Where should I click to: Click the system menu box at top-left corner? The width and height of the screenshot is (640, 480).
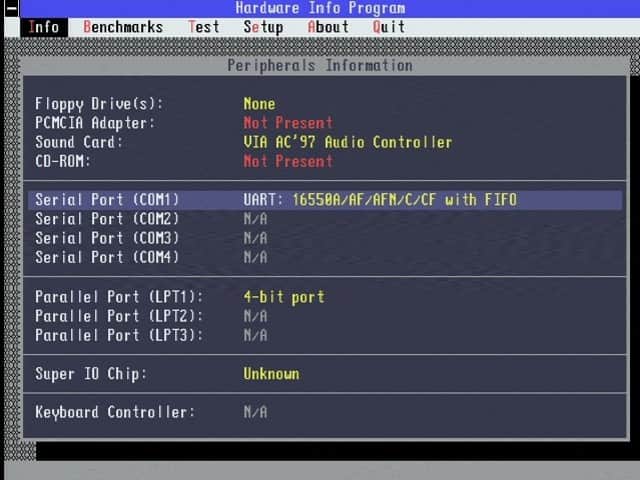[11, 8]
